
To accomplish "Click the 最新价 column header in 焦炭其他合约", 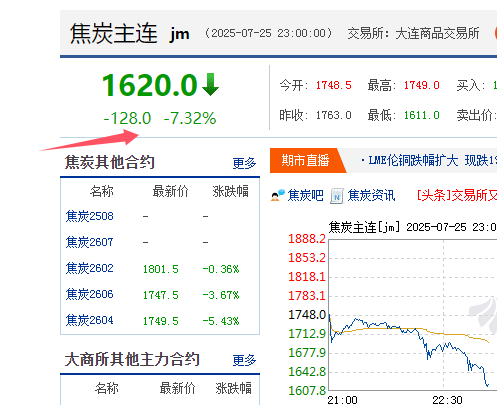I will coord(170,191).
